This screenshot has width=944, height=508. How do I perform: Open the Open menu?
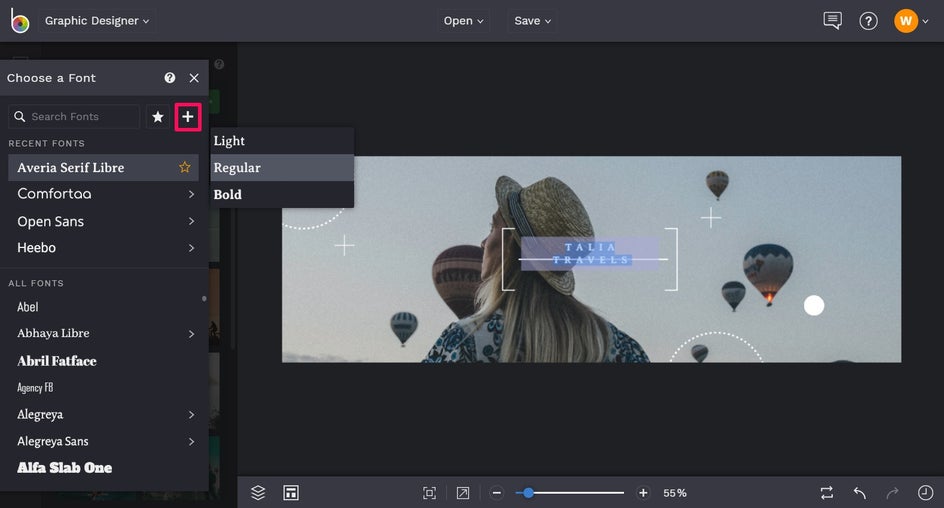463,20
